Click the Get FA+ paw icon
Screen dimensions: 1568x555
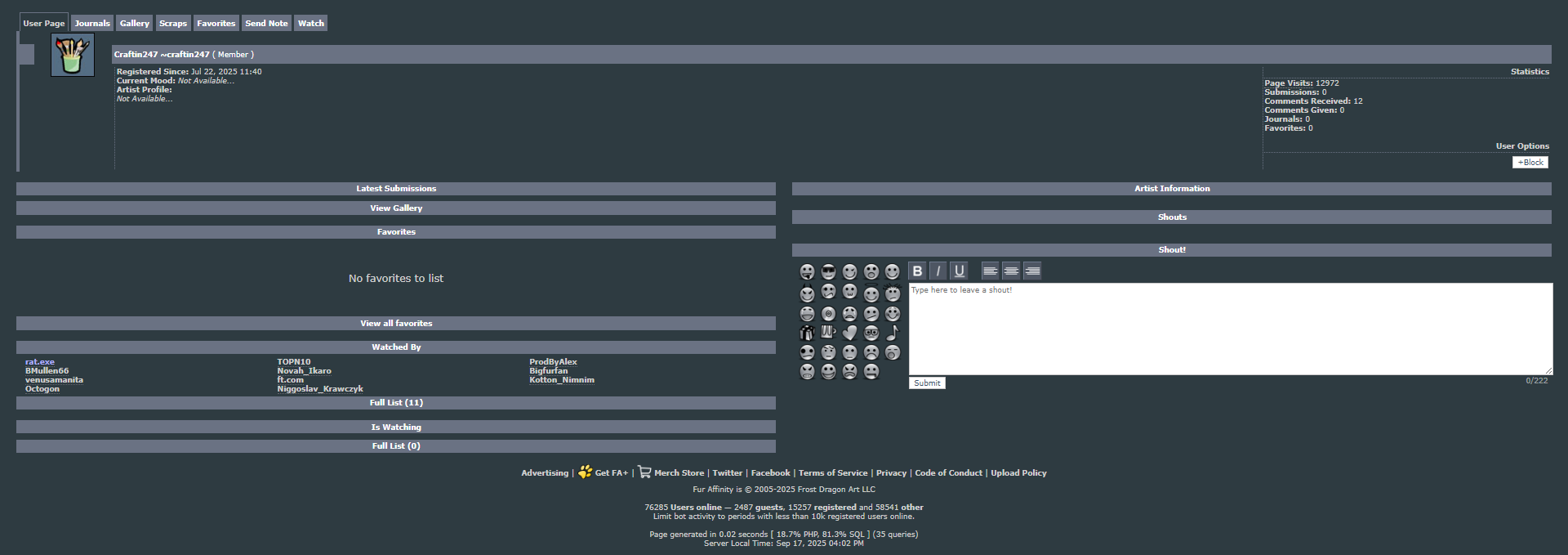[x=585, y=472]
